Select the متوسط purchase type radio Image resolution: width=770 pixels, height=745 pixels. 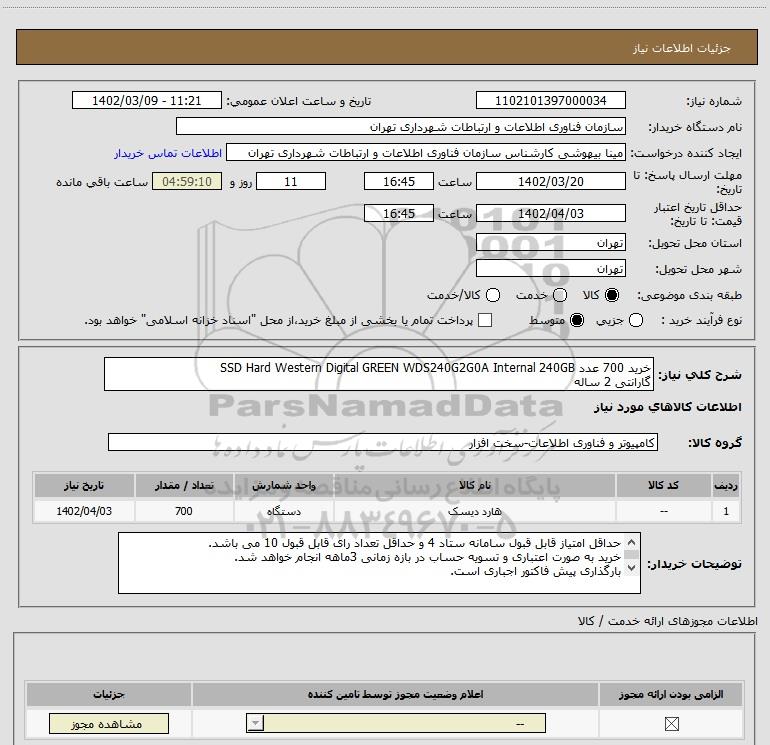[577, 320]
